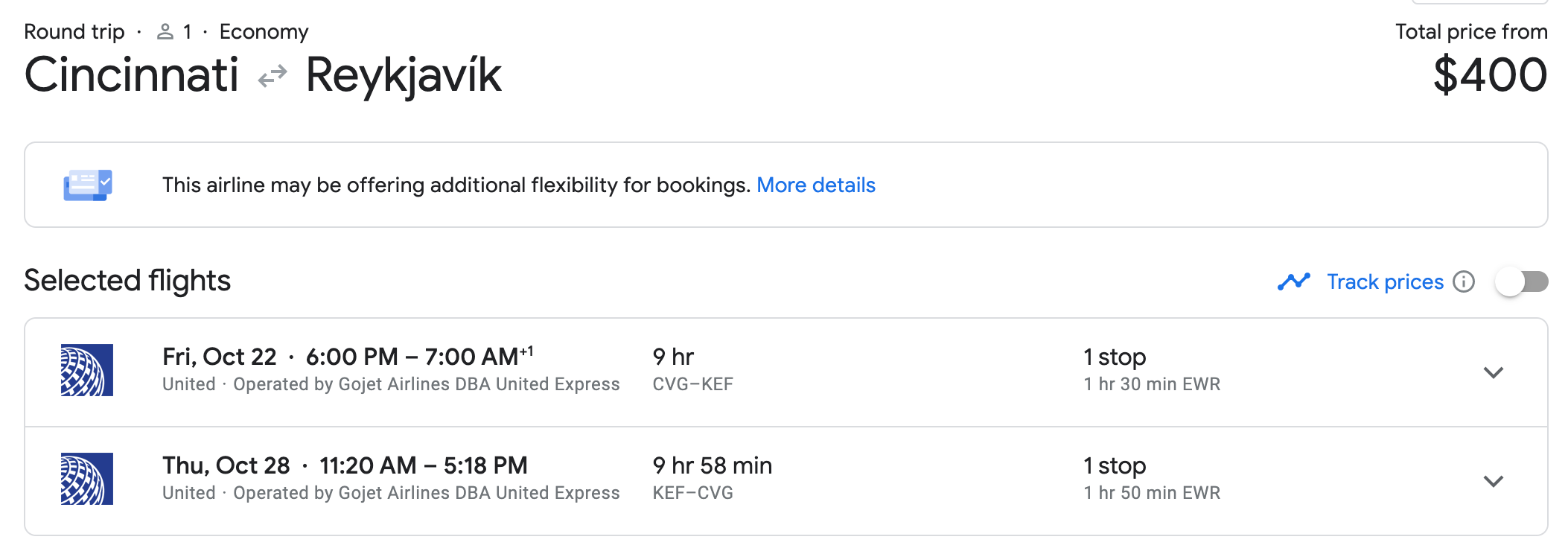
Task: Click the $400 total price
Action: [1490, 75]
